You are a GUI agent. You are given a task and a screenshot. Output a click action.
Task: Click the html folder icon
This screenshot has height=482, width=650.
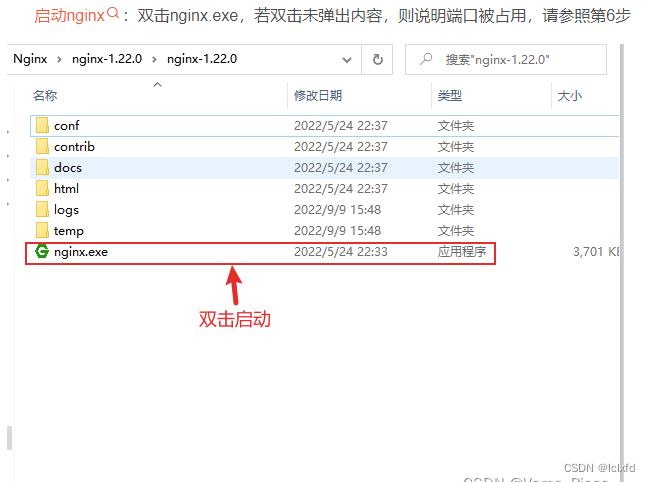(x=42, y=189)
